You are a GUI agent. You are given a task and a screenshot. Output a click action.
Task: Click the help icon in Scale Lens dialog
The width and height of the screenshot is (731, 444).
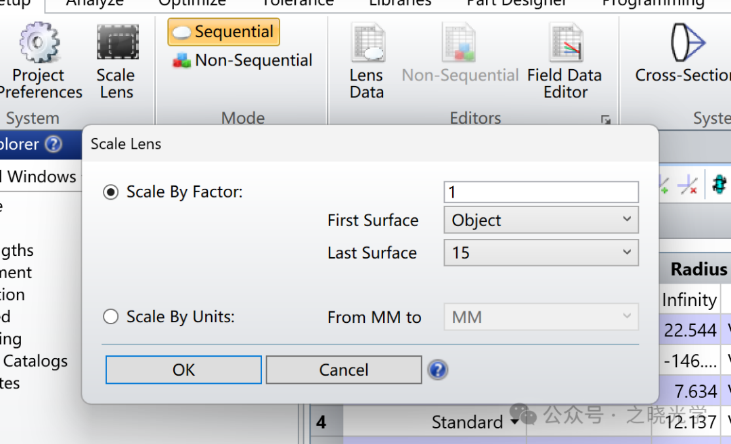pos(437,370)
